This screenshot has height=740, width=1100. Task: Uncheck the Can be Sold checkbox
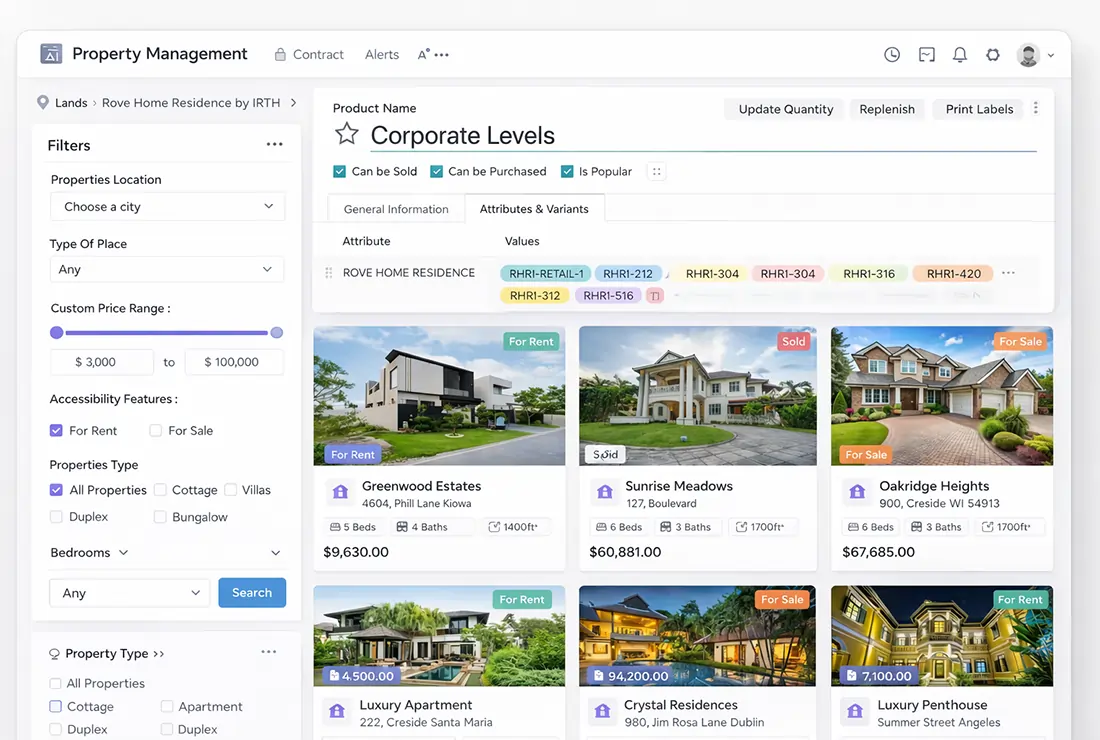click(x=340, y=171)
